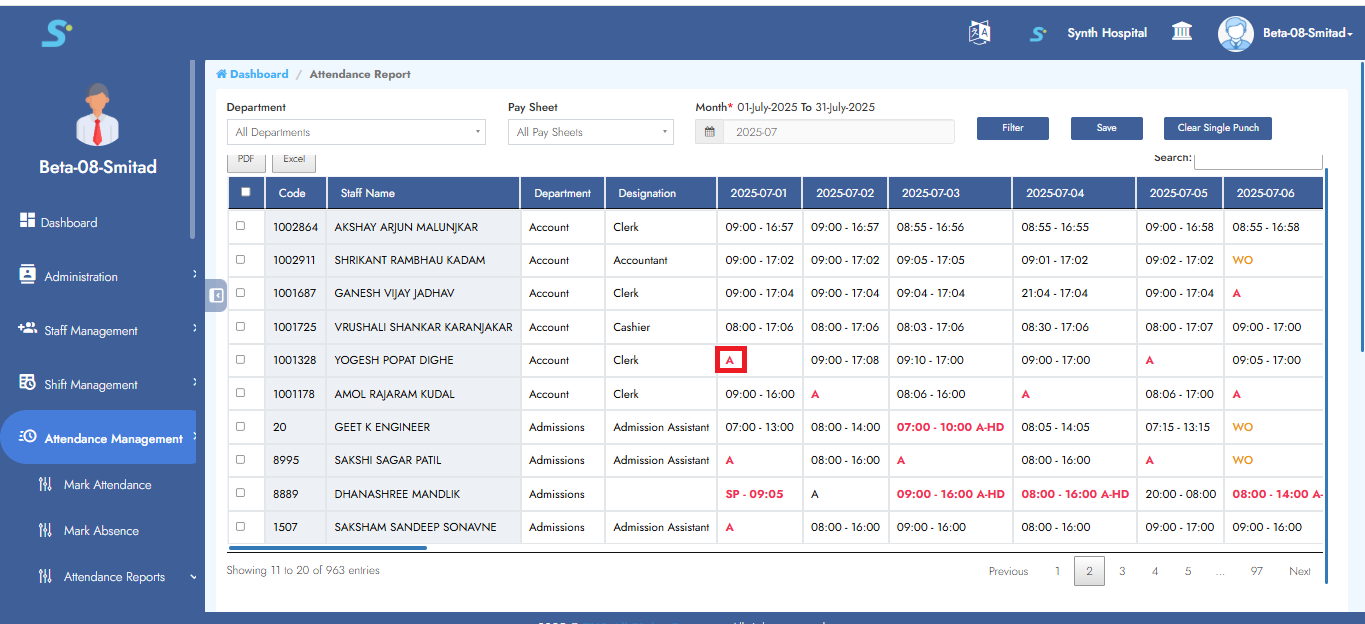Click the bank building icon in header

click(x=1182, y=33)
